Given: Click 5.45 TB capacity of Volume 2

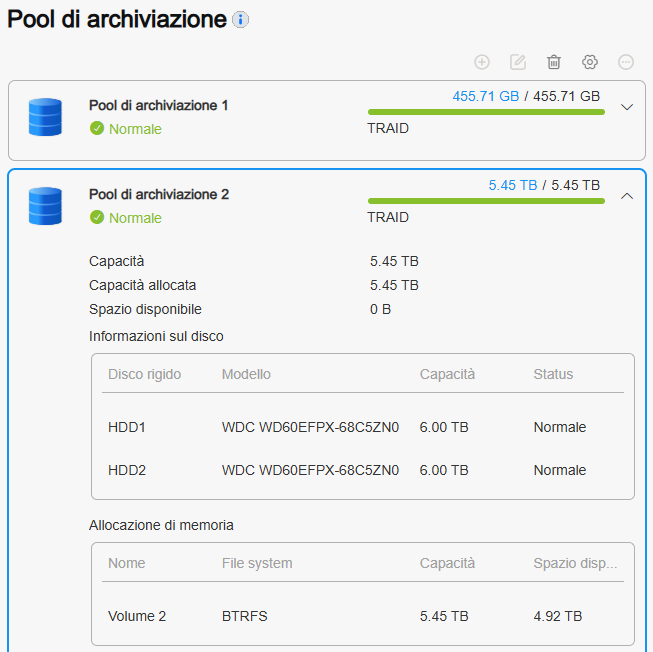Looking at the screenshot, I should (x=444, y=616).
